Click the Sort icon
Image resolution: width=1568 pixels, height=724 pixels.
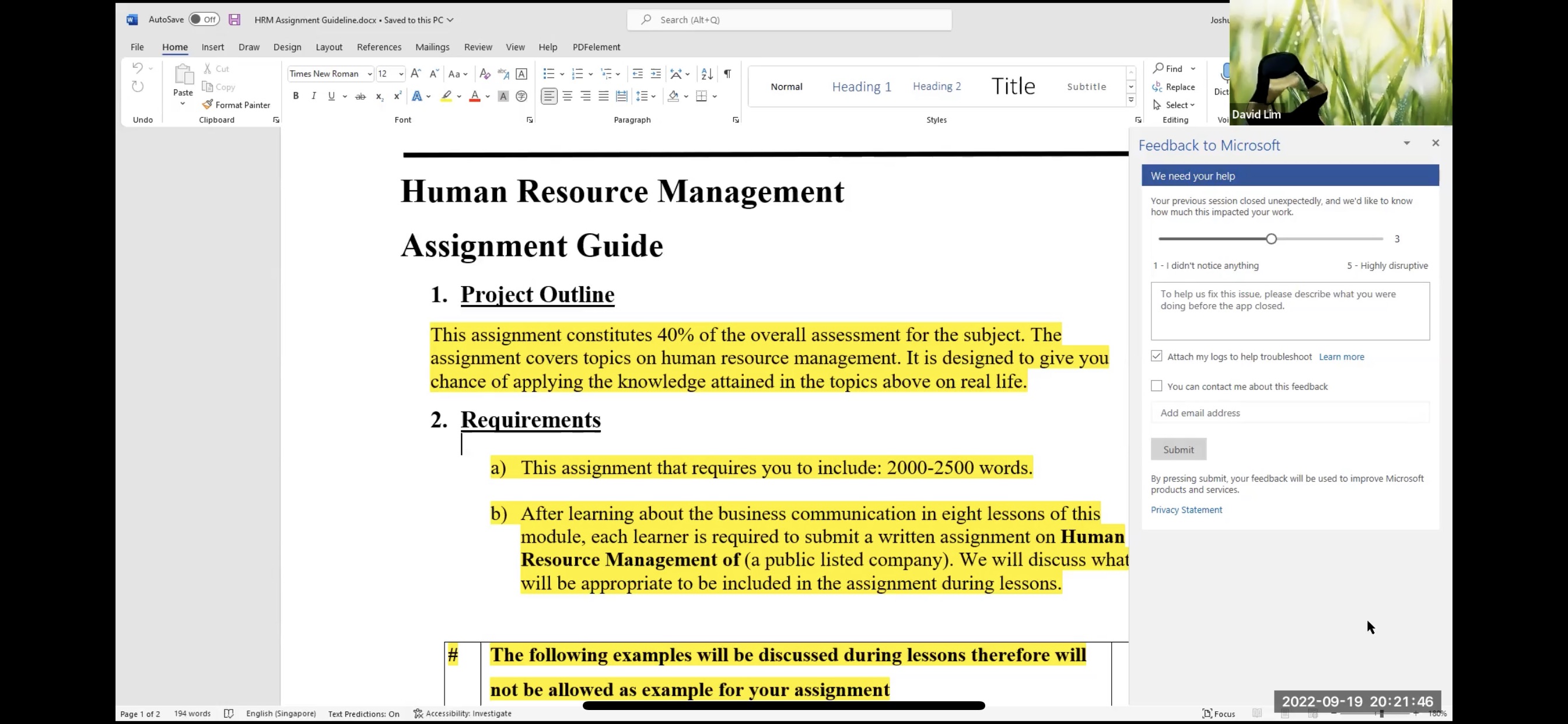[x=706, y=73]
